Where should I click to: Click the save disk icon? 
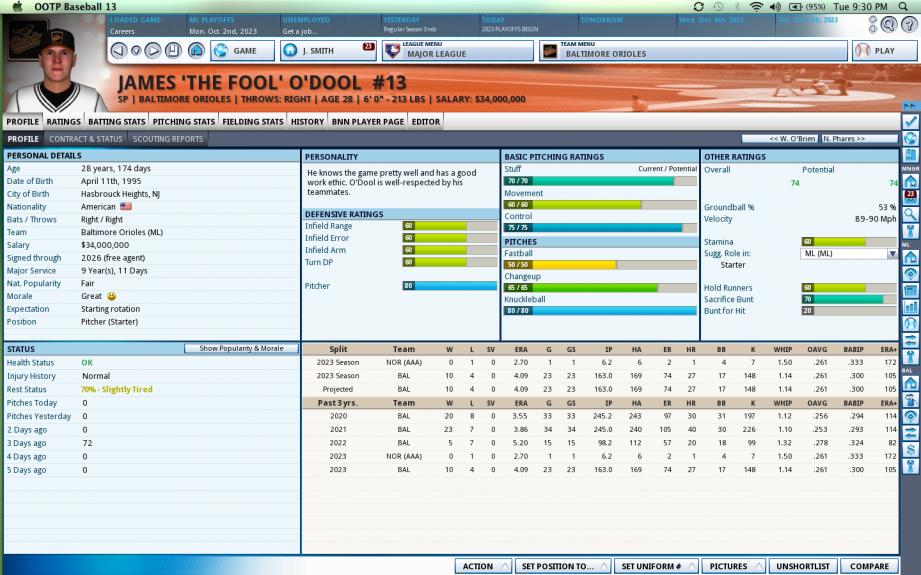[x=173, y=50]
